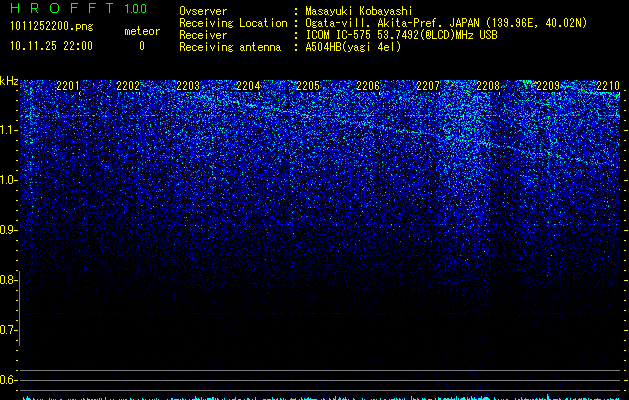Click the 2208 time marker
The height and width of the screenshot is (400, 629).
click(488, 86)
